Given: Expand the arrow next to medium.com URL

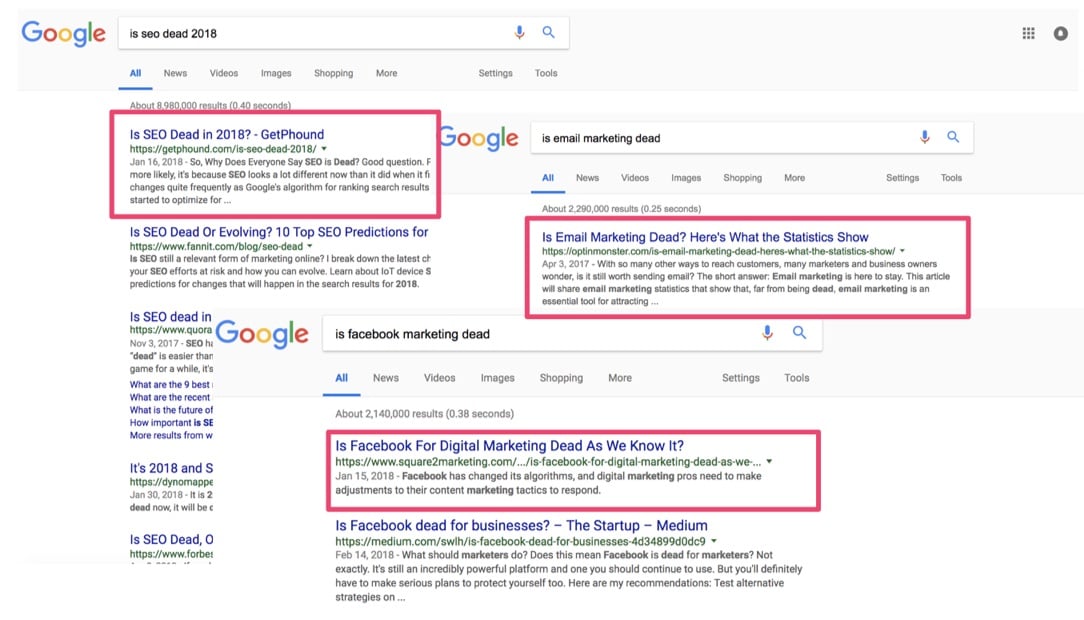Looking at the screenshot, I should [x=714, y=541].
